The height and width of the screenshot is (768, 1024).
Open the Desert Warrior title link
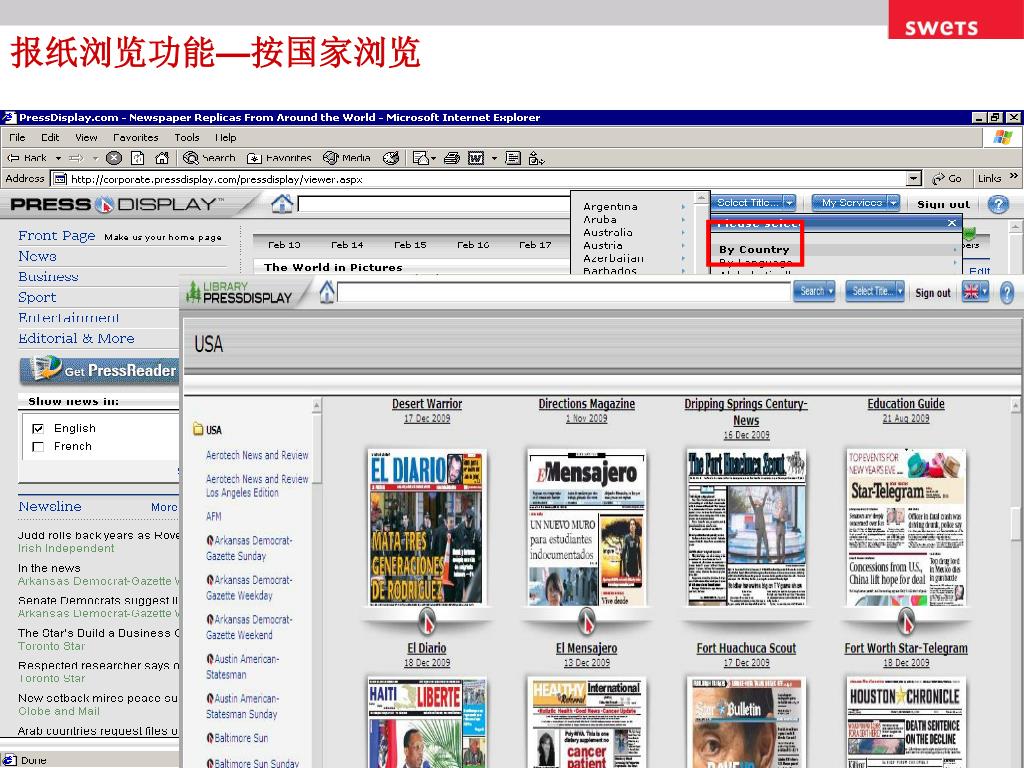point(427,404)
